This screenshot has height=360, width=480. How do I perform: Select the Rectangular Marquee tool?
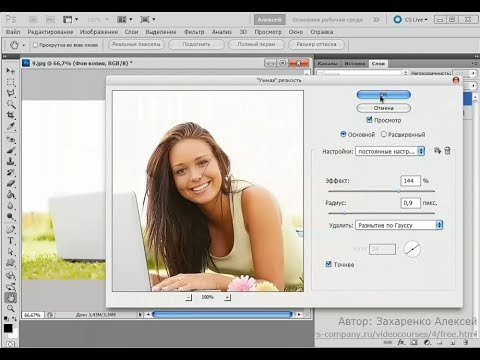[11, 82]
